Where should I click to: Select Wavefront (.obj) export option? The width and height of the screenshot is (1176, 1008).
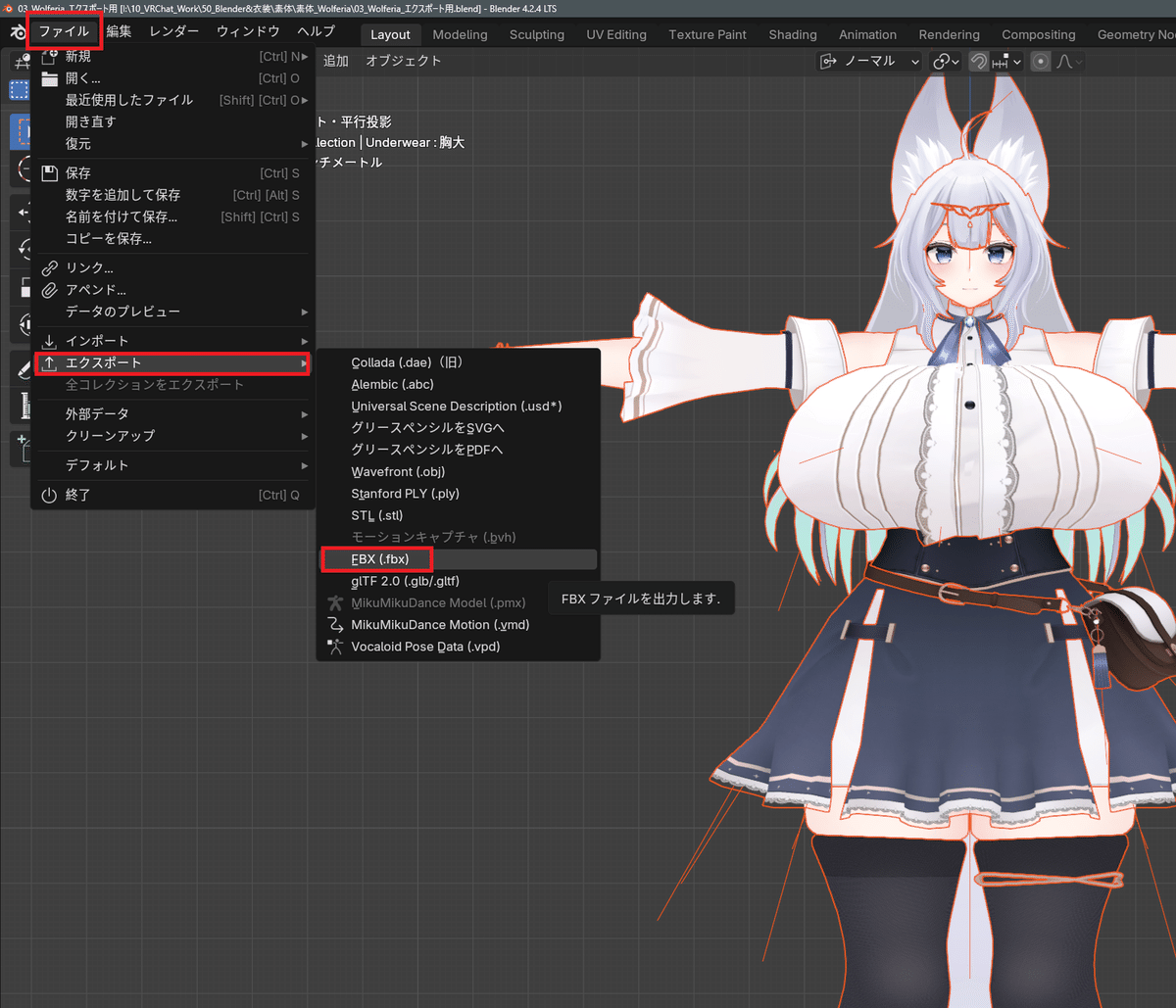(x=459, y=471)
